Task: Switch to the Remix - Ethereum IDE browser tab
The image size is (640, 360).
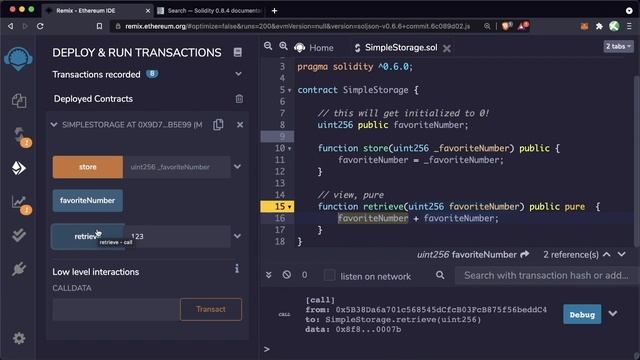Action: 97,11
